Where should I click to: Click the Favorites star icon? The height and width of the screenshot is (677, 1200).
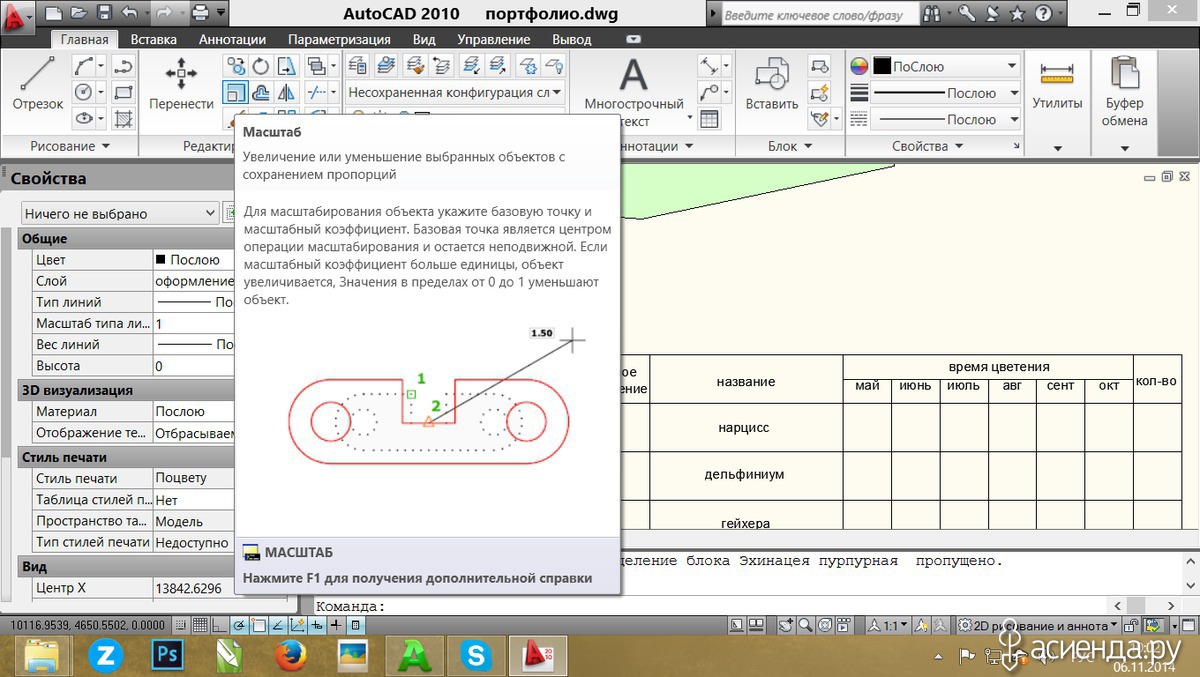tap(1017, 14)
